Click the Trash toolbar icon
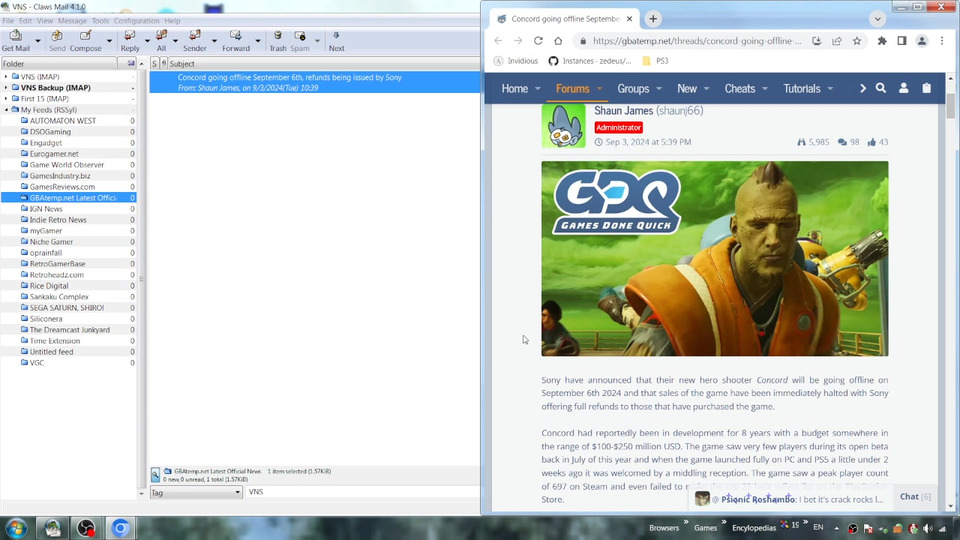The width and height of the screenshot is (960, 540). tap(278, 41)
